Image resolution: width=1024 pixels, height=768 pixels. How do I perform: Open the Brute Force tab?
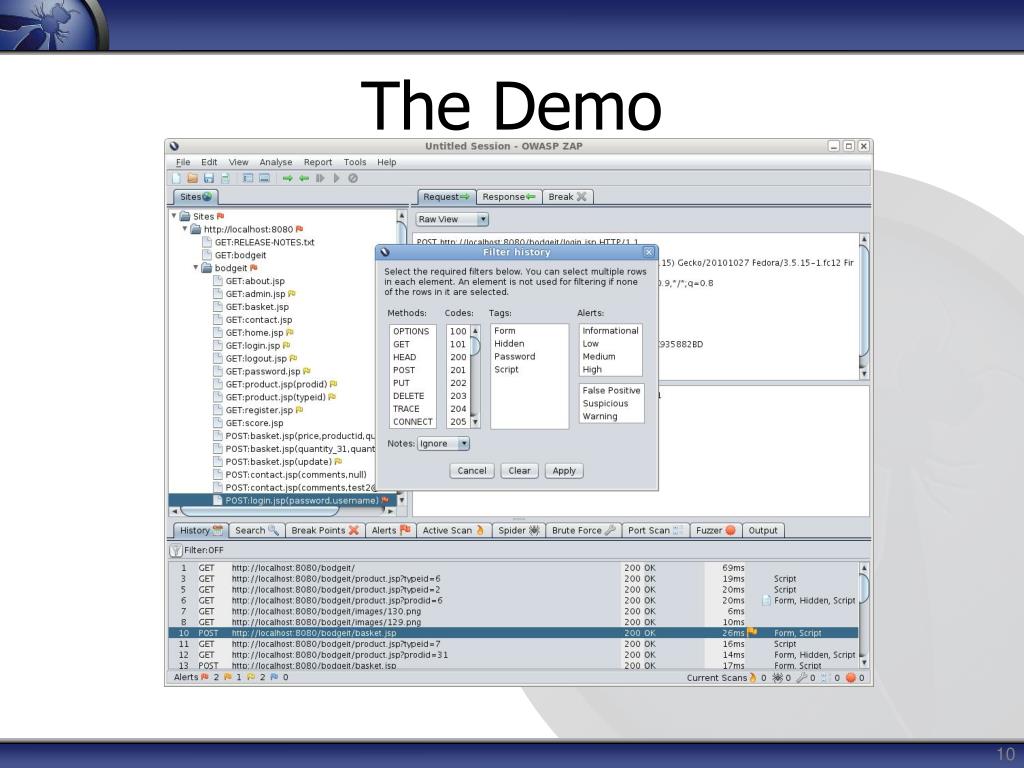[583, 530]
